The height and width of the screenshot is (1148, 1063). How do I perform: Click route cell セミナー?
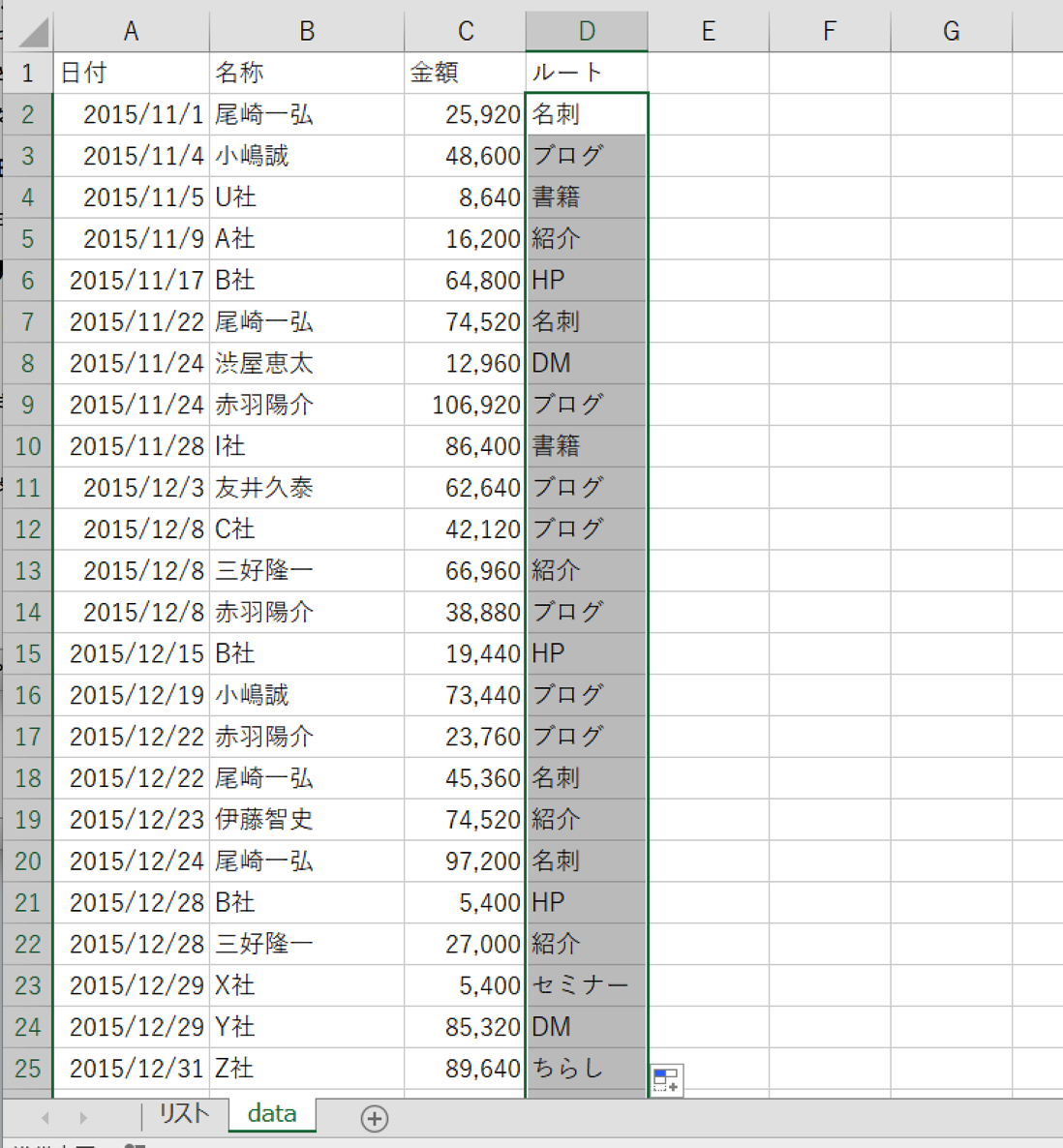coord(587,986)
